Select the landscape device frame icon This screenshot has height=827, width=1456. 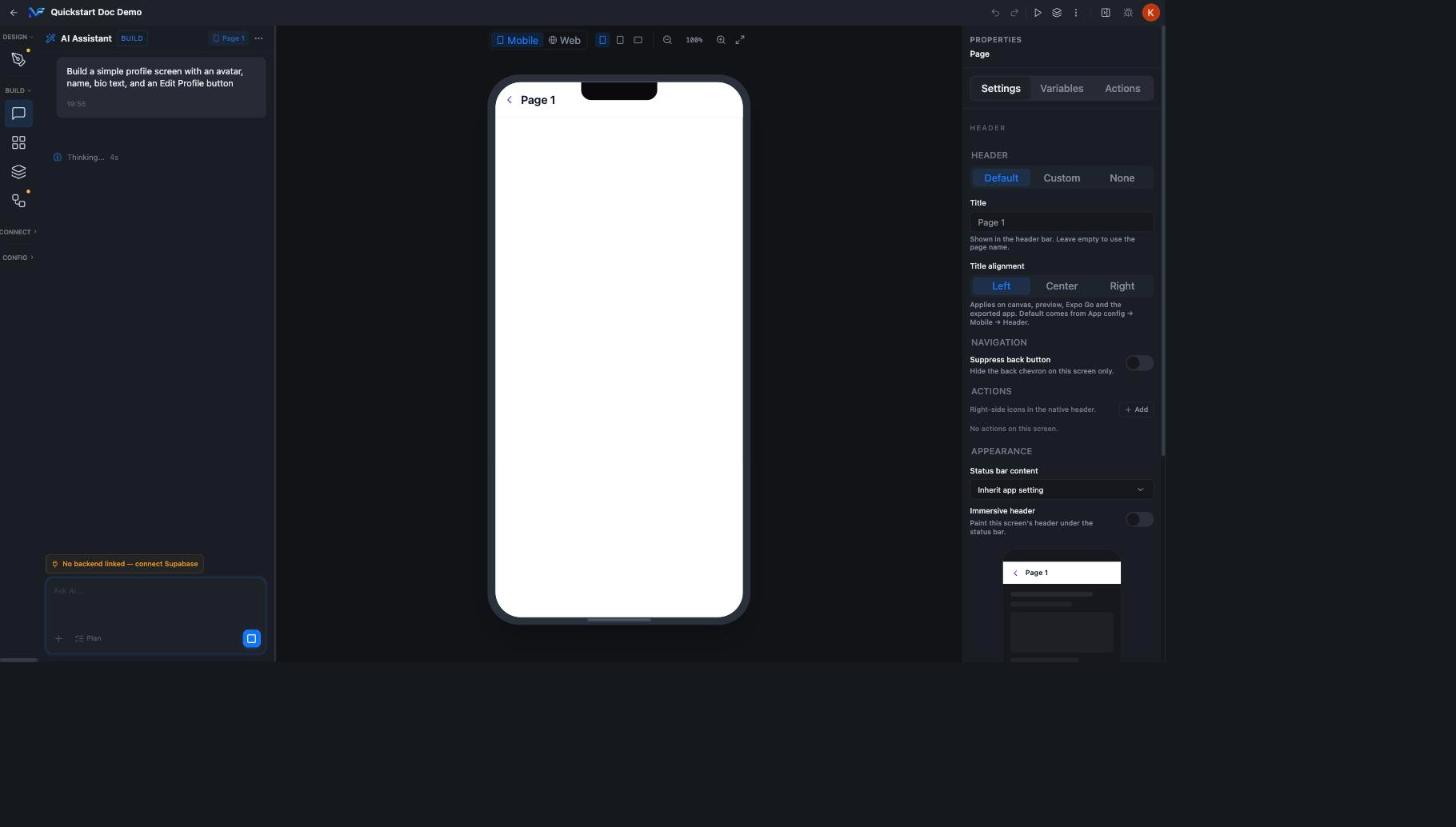click(x=638, y=40)
